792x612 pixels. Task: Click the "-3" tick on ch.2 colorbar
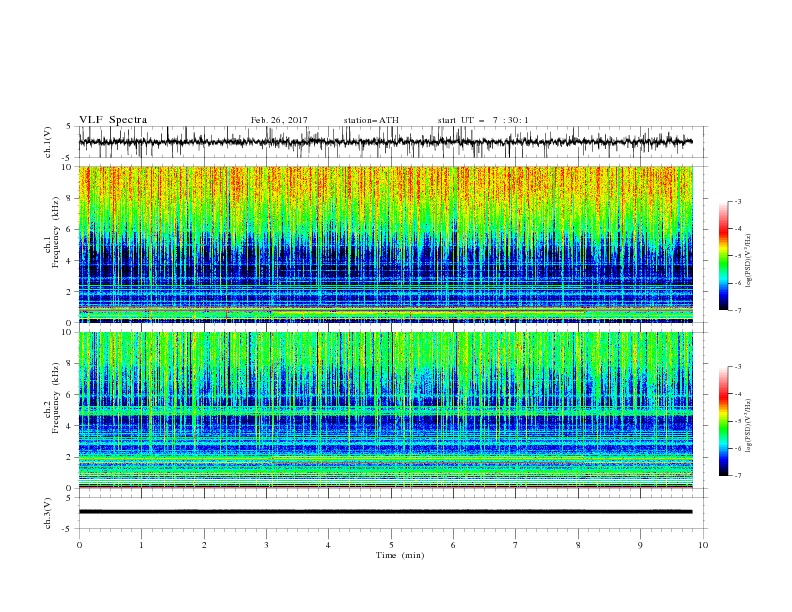(x=738, y=367)
